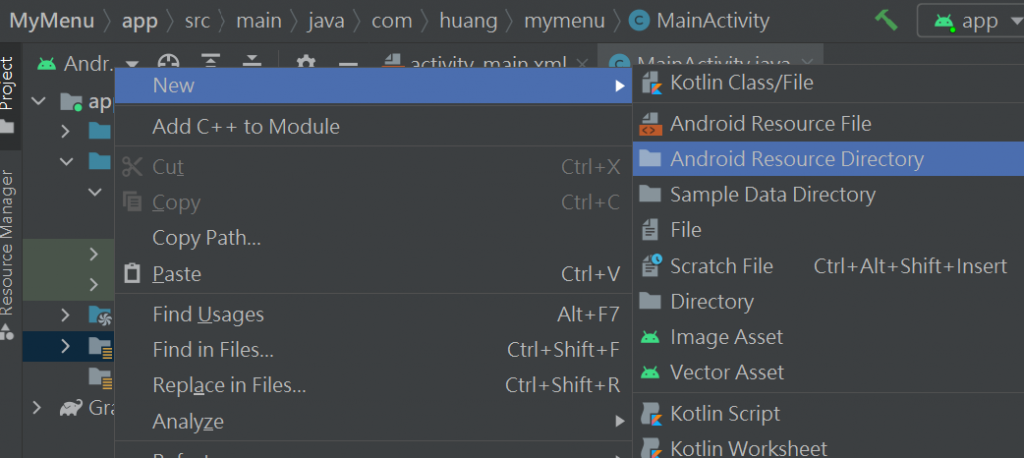
Task: Select Android Resource Directory option
Action: (828, 159)
